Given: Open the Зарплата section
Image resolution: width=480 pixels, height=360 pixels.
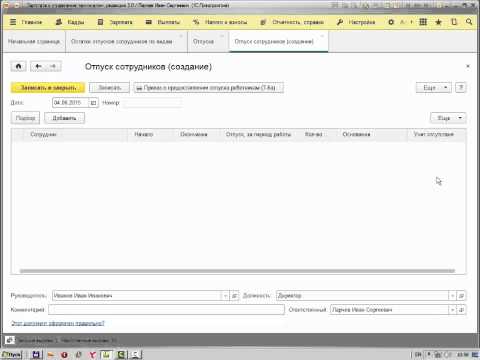Looking at the screenshot, I should click(x=115, y=22).
